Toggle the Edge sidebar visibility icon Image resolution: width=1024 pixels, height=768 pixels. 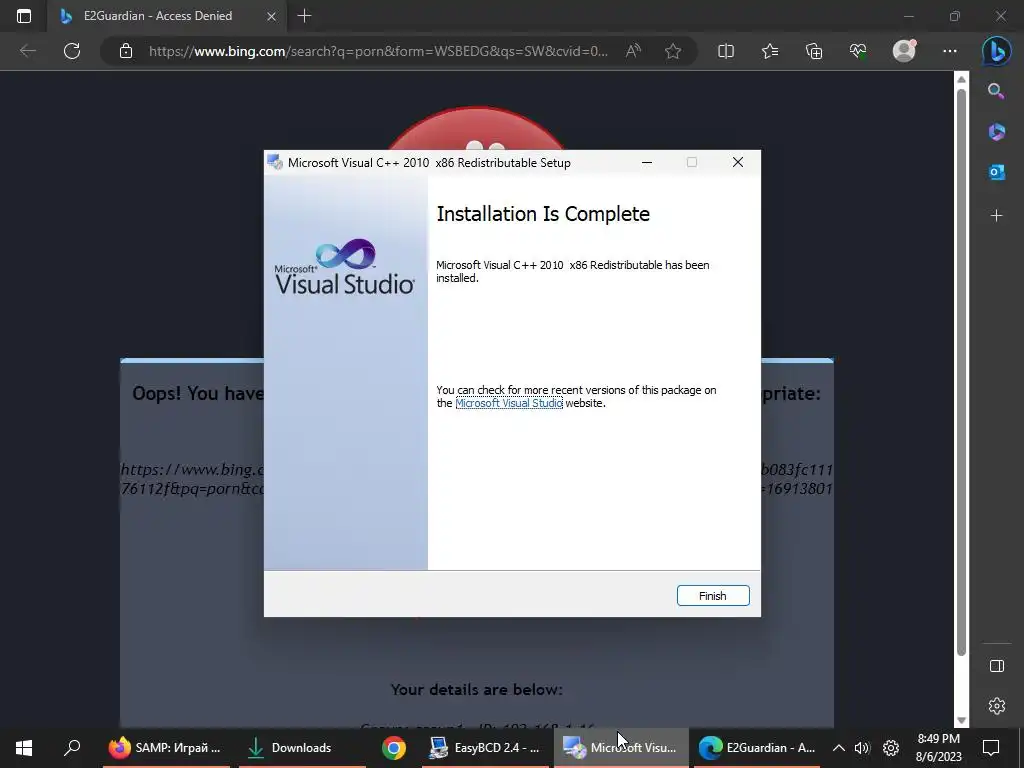click(x=996, y=666)
